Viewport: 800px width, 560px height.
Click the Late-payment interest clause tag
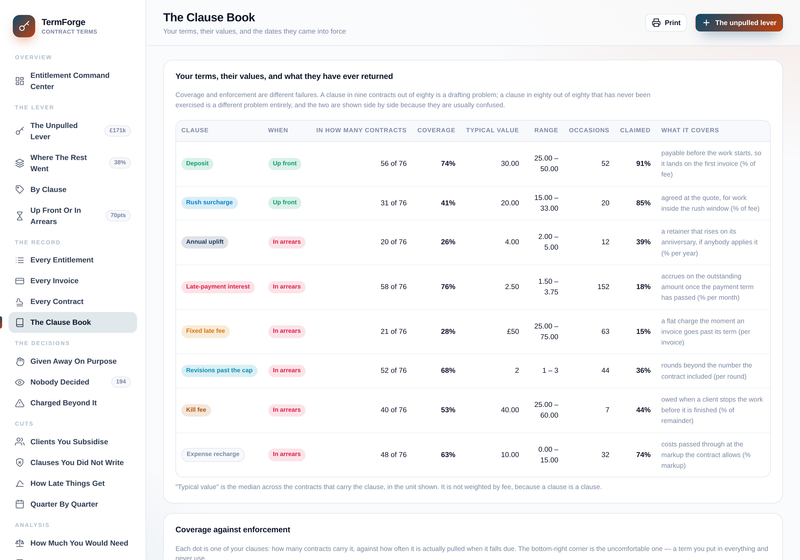click(218, 287)
